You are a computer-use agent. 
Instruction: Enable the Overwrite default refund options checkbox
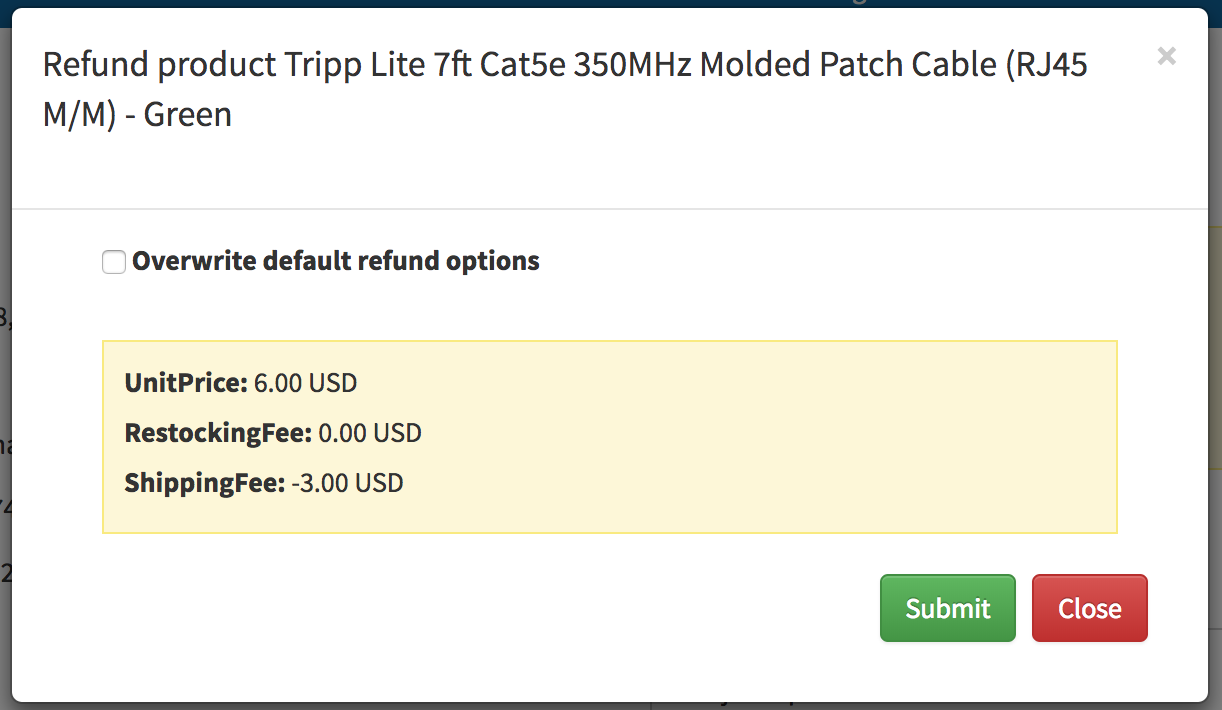tap(114, 262)
